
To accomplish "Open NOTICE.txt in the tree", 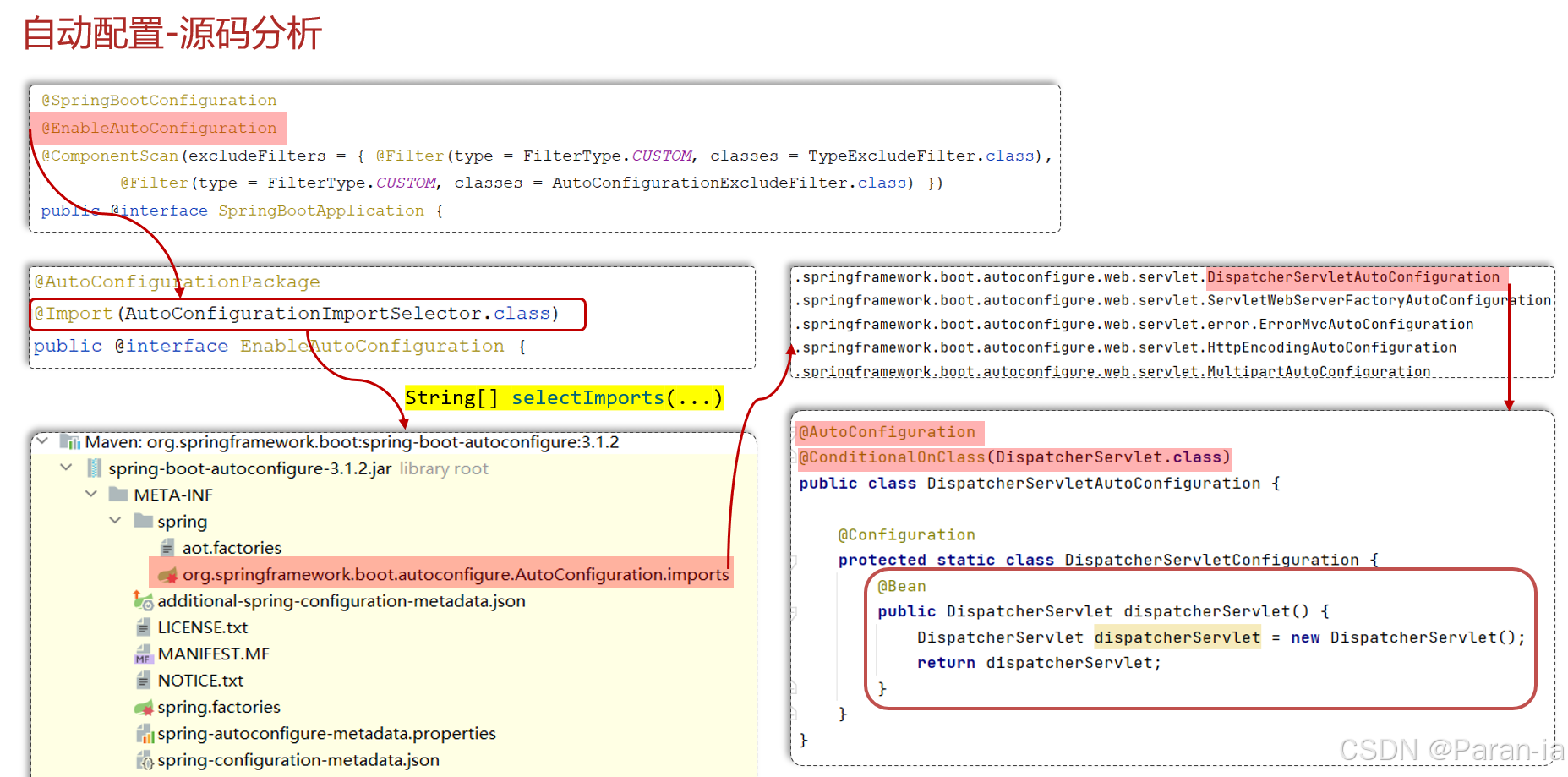I will point(200,681).
